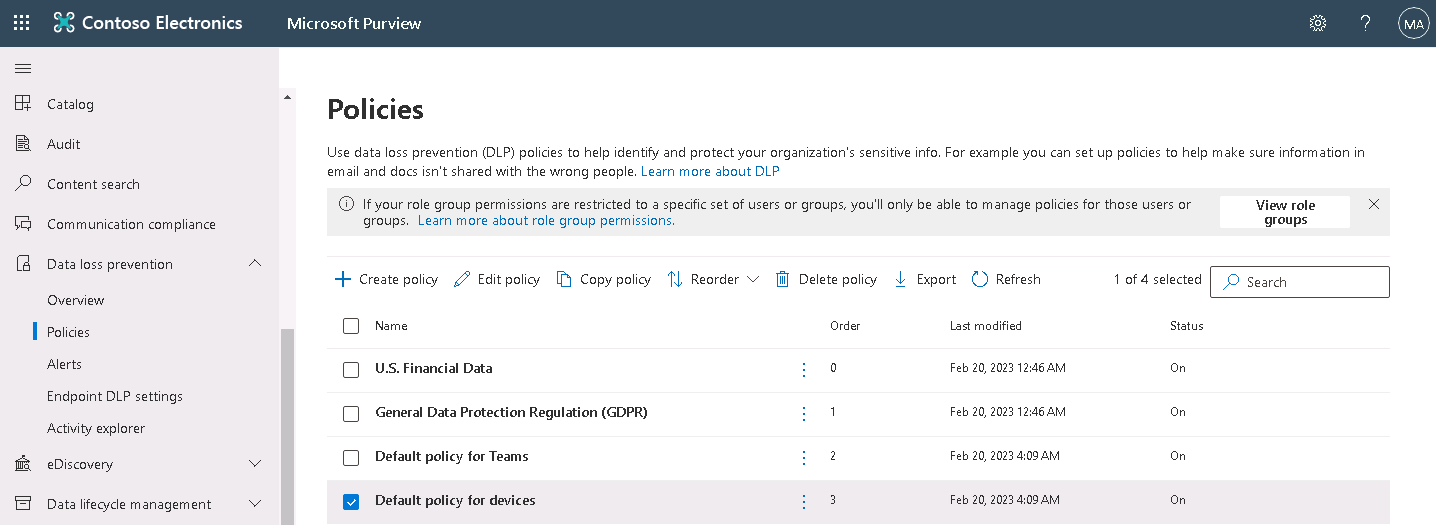Screen dimensions: 1436x525
Task: Open Endpoint DLP settings
Action: [115, 396]
